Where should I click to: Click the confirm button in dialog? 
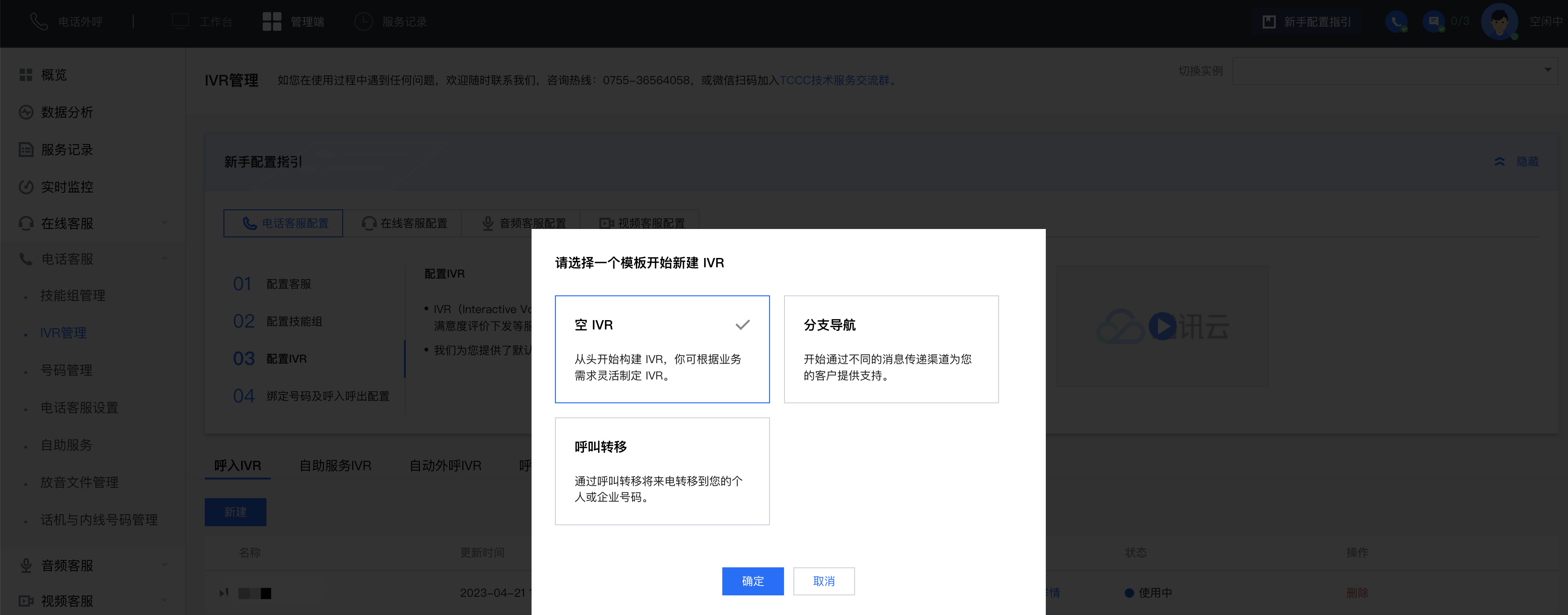pos(752,581)
